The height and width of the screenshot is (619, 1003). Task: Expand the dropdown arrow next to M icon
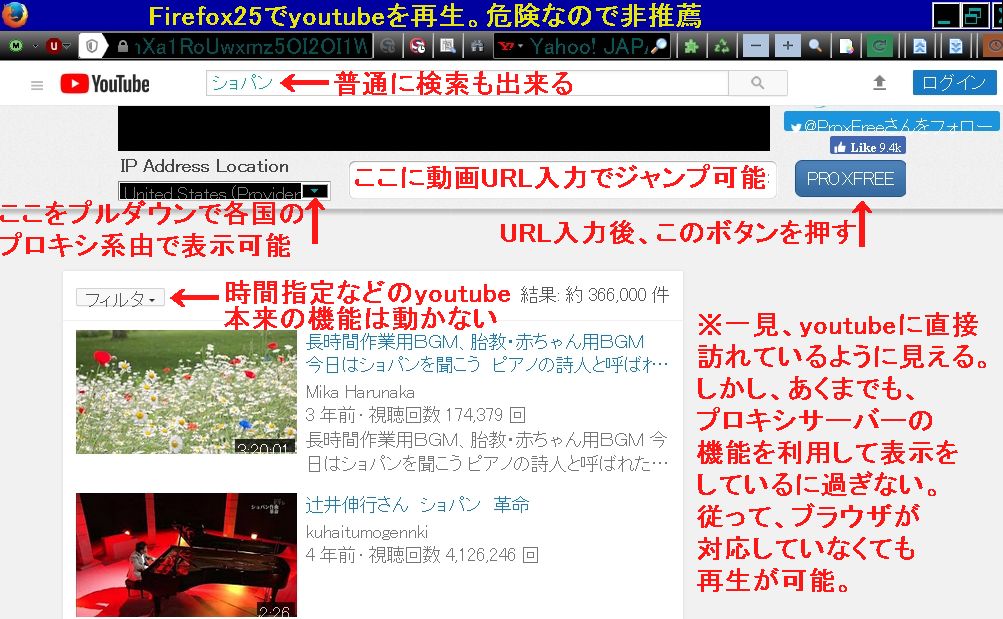[x=35, y=46]
